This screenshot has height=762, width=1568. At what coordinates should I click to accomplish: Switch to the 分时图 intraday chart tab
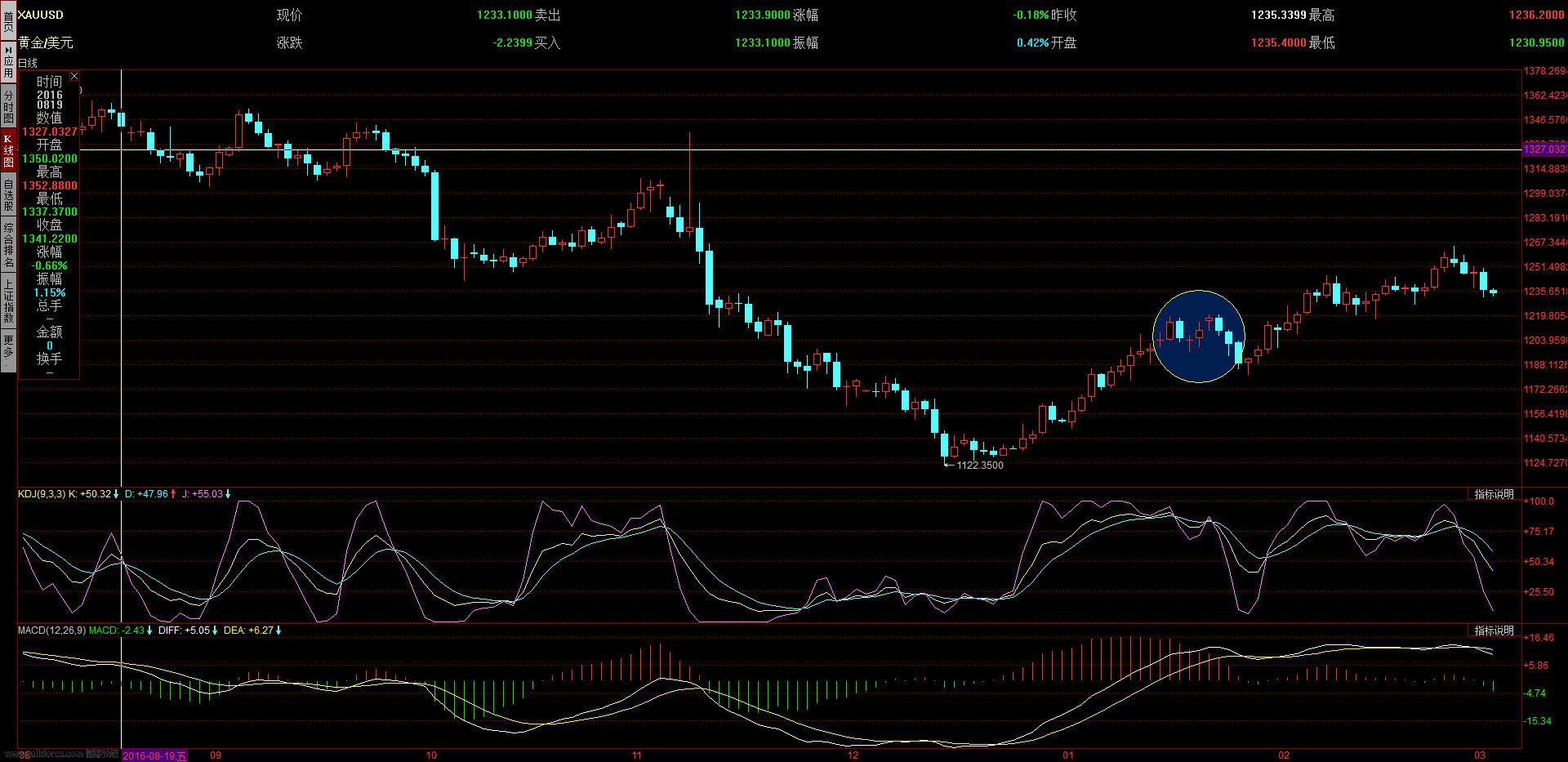[8, 107]
